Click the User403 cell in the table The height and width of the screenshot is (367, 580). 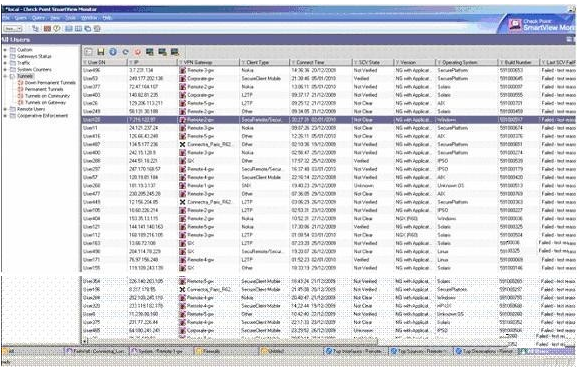(105, 95)
